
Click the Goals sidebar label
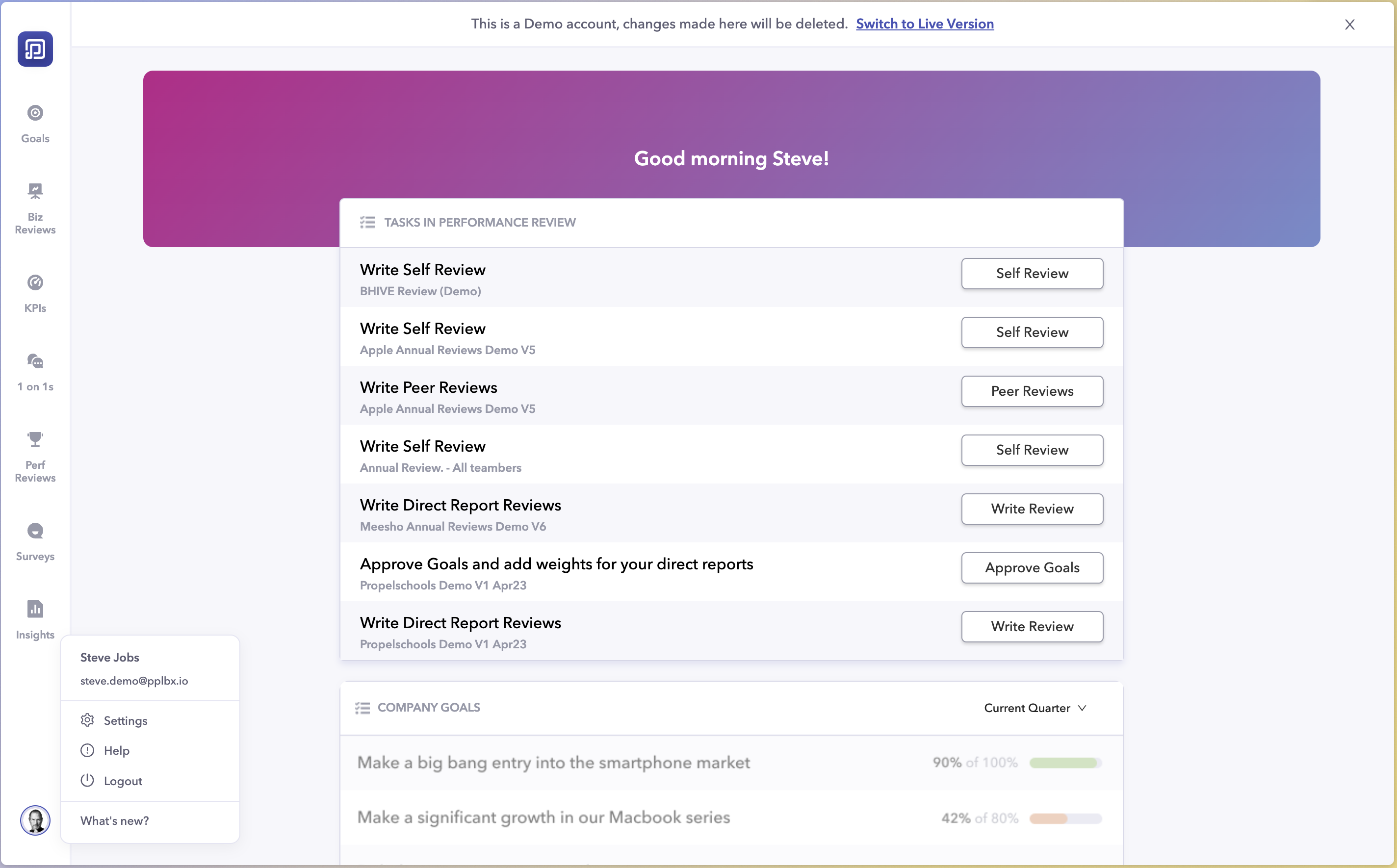[35, 138]
